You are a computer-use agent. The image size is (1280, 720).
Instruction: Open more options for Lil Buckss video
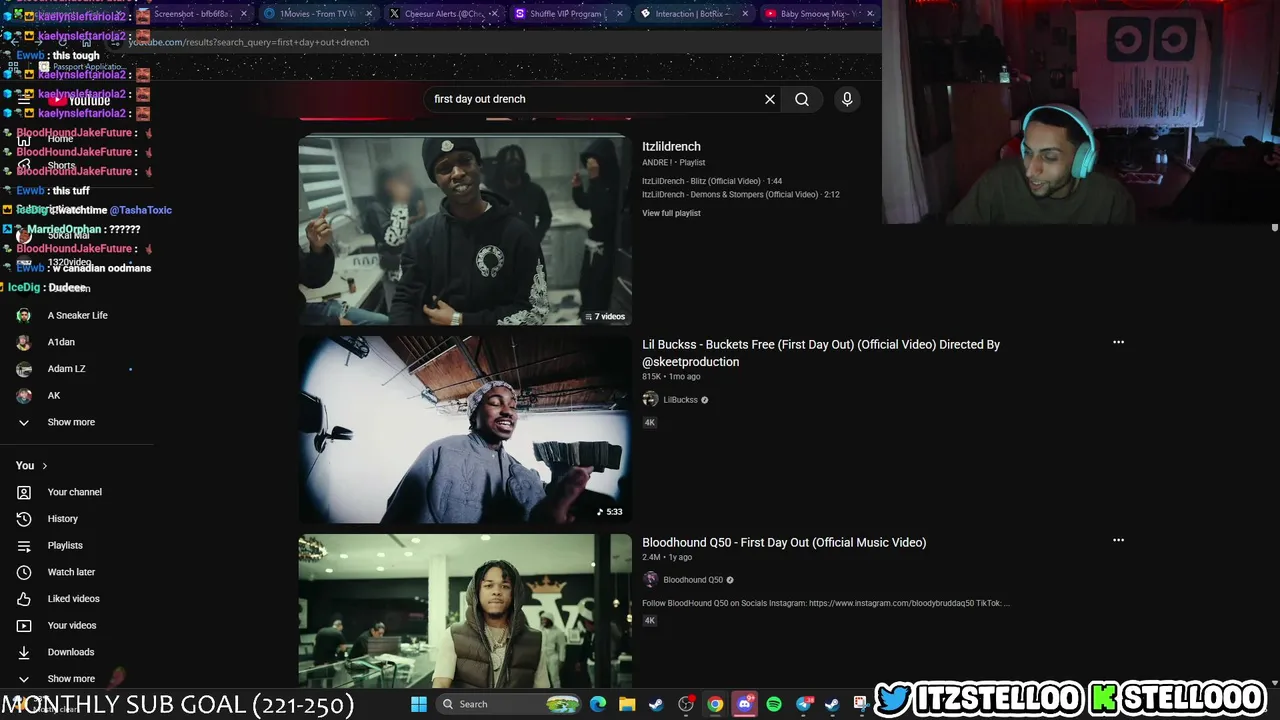1118,342
